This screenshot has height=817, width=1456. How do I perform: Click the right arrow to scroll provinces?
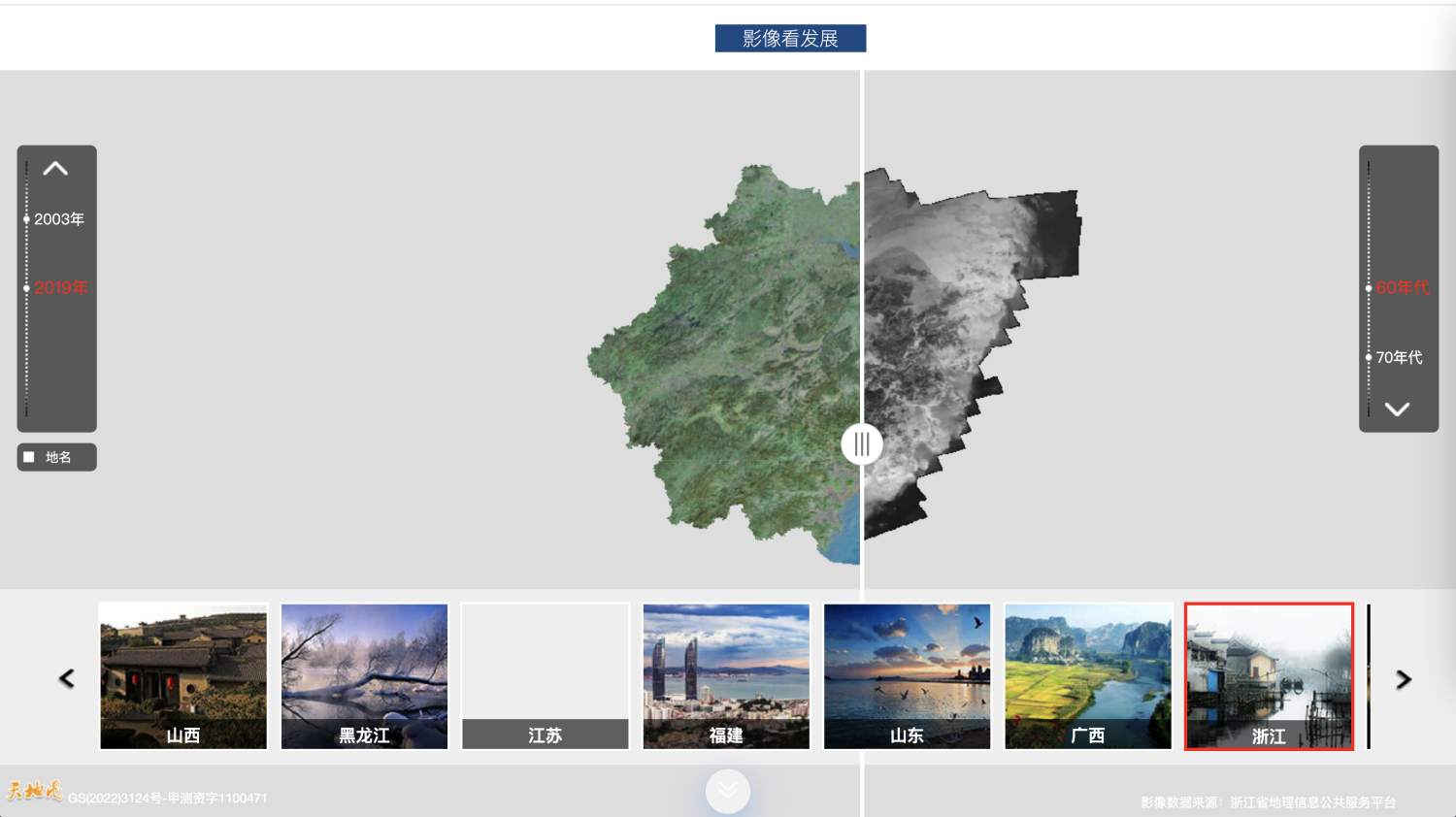pyautogui.click(x=1403, y=677)
